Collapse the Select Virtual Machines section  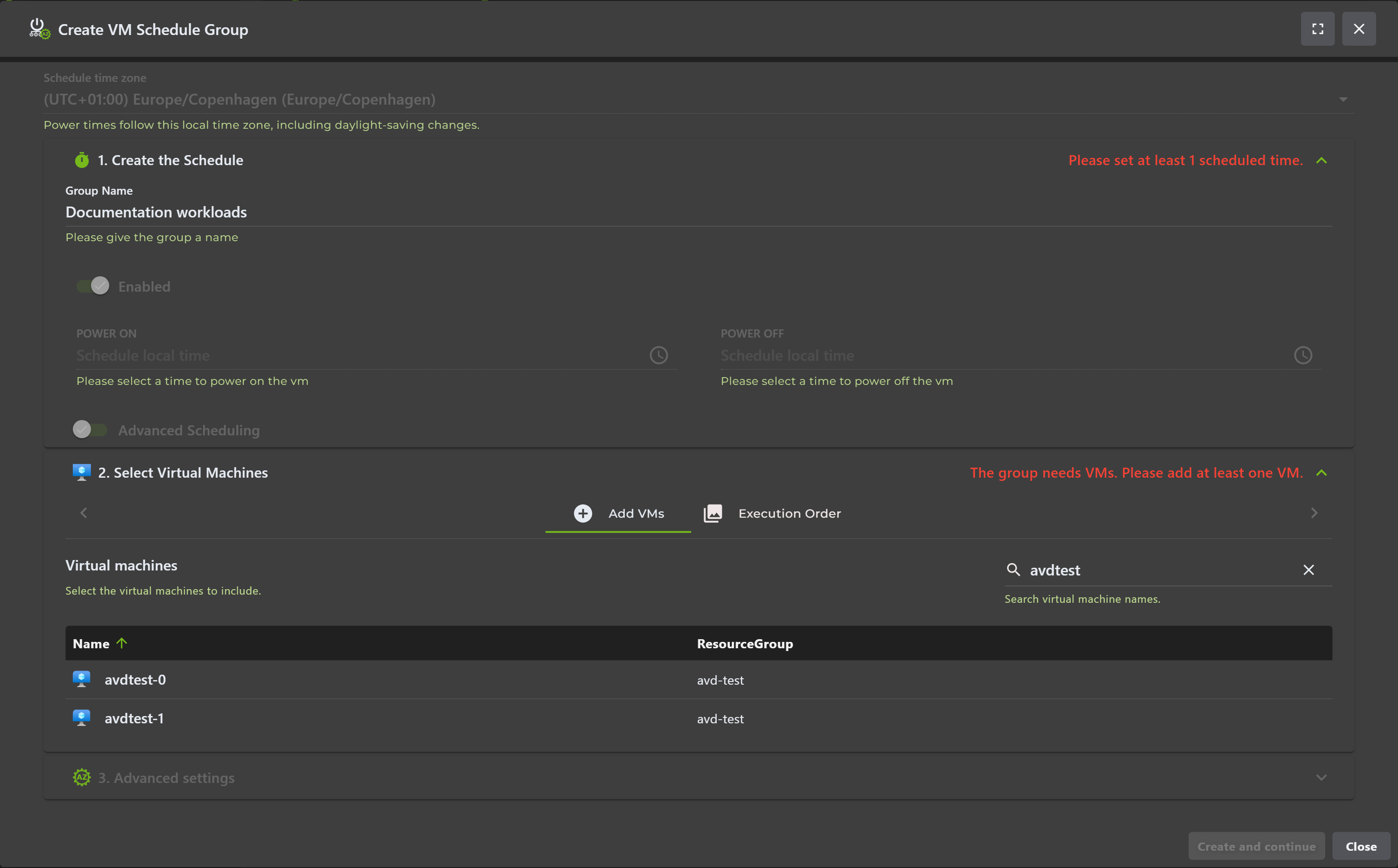click(1321, 473)
